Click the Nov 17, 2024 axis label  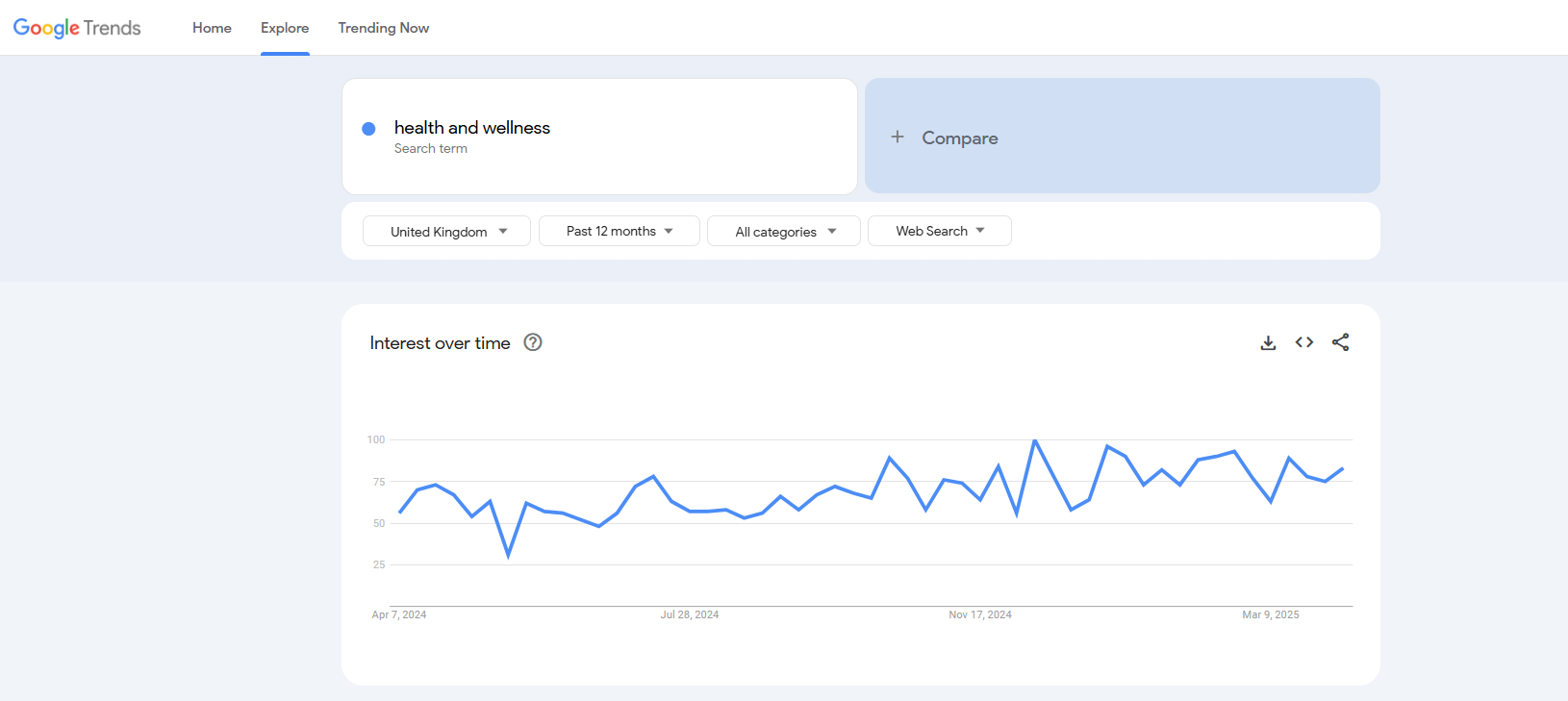click(x=980, y=614)
